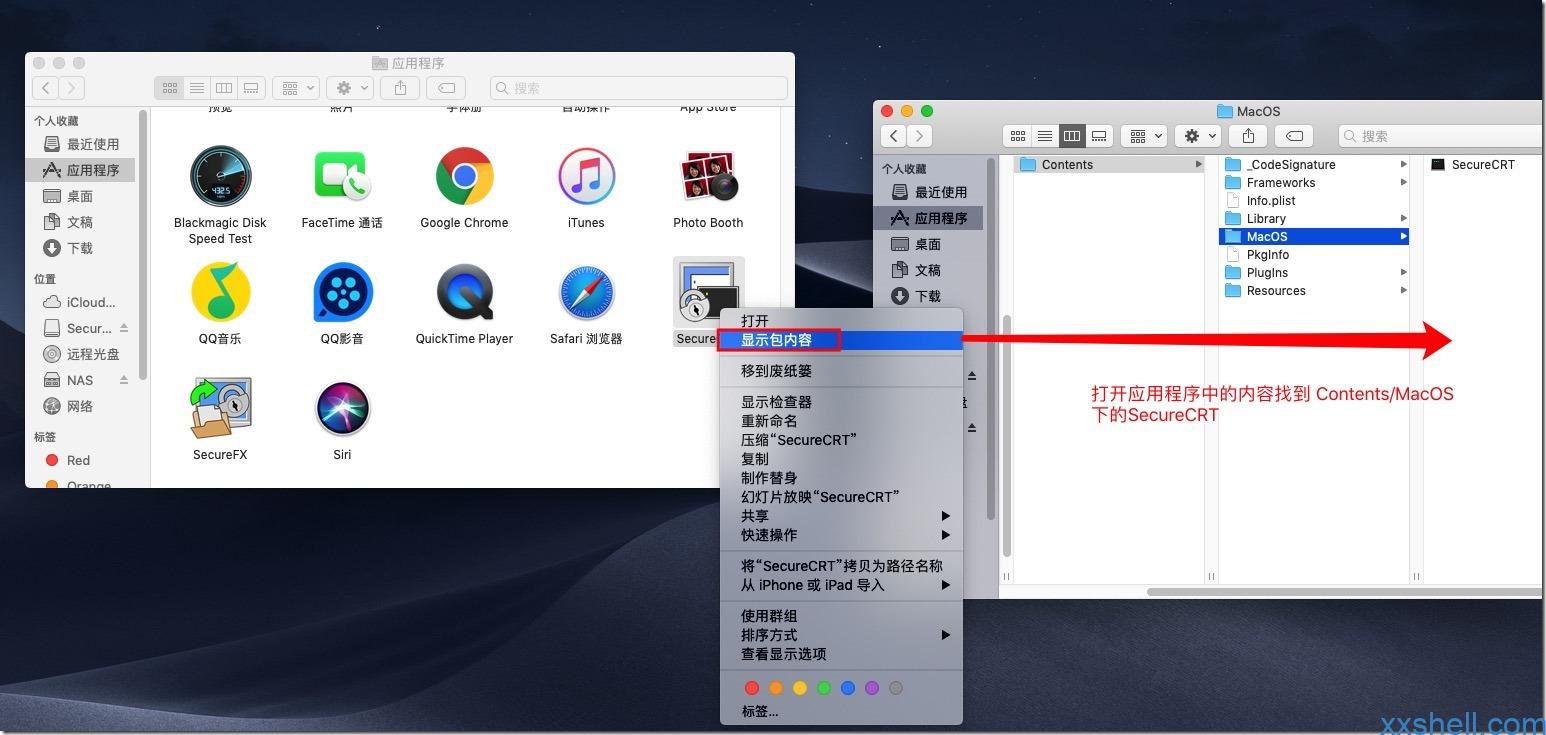Go forward in 应用程序 window
Viewport: 1546px width, 735px height.
coord(72,88)
